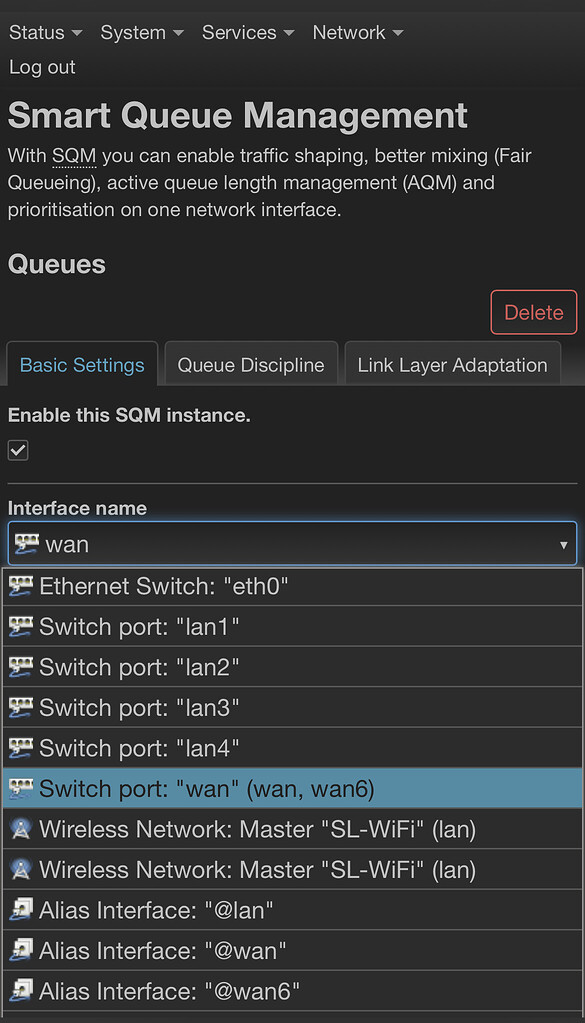The height and width of the screenshot is (1023, 585).
Task: Click the switch port icon beside "lan1"
Action: coord(21,627)
